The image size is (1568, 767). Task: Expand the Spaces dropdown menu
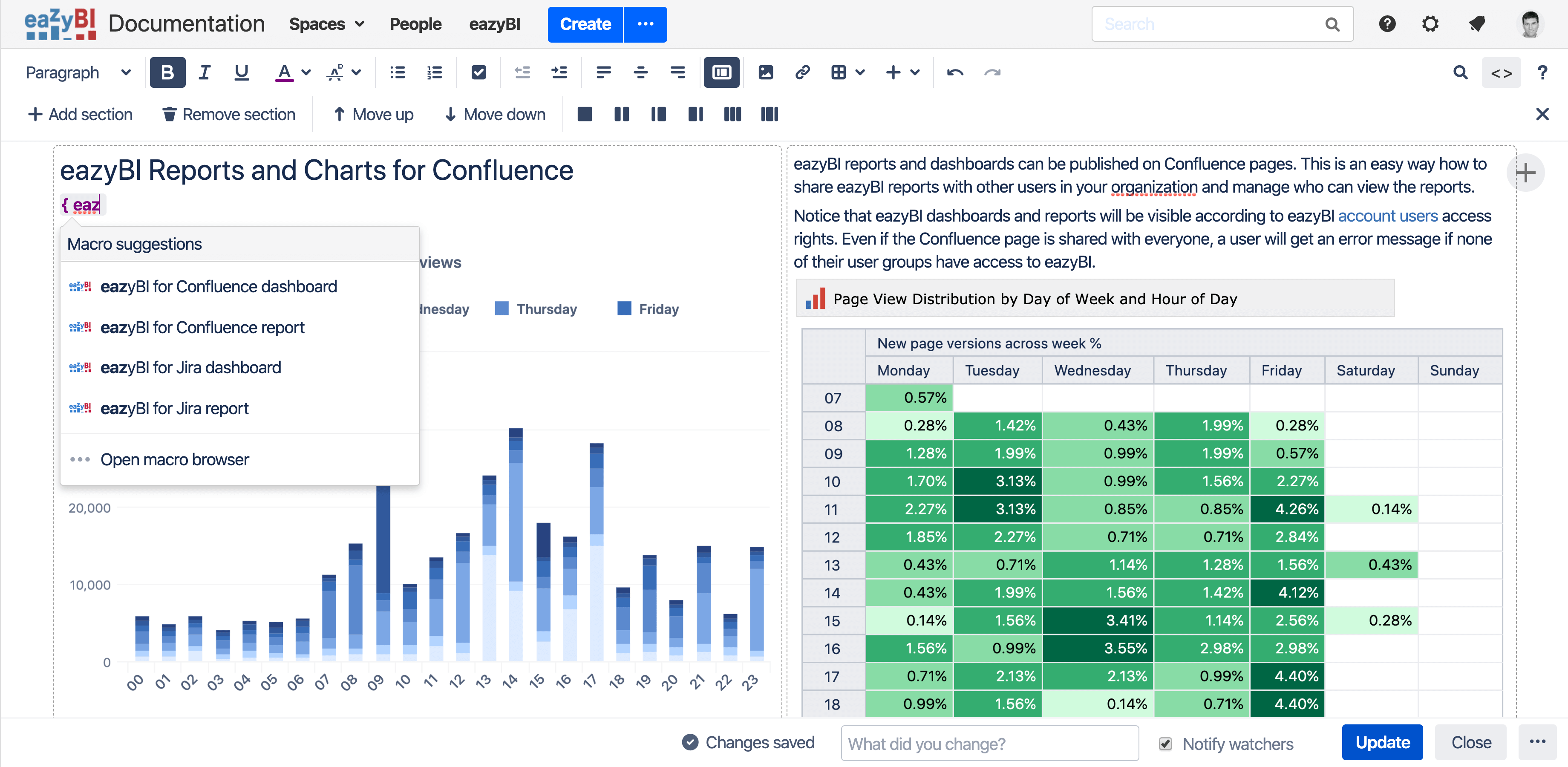(x=327, y=24)
